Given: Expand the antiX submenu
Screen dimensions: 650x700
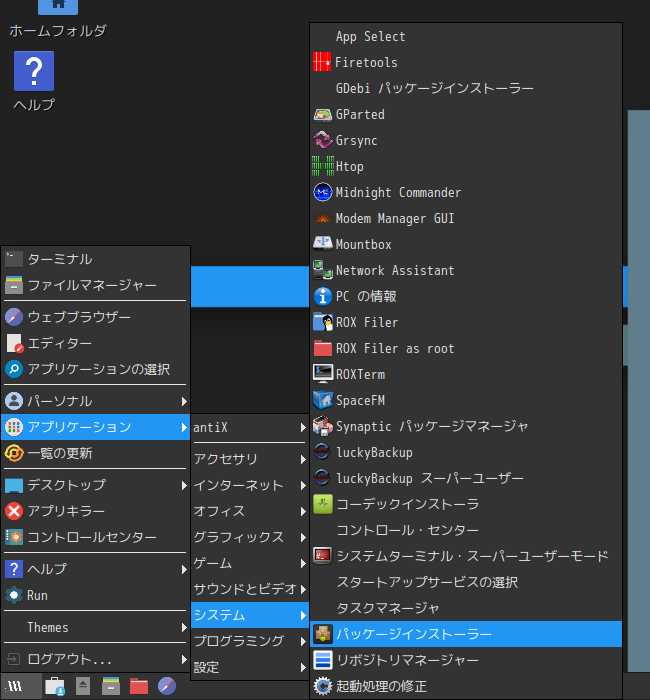Looking at the screenshot, I should pos(250,427).
